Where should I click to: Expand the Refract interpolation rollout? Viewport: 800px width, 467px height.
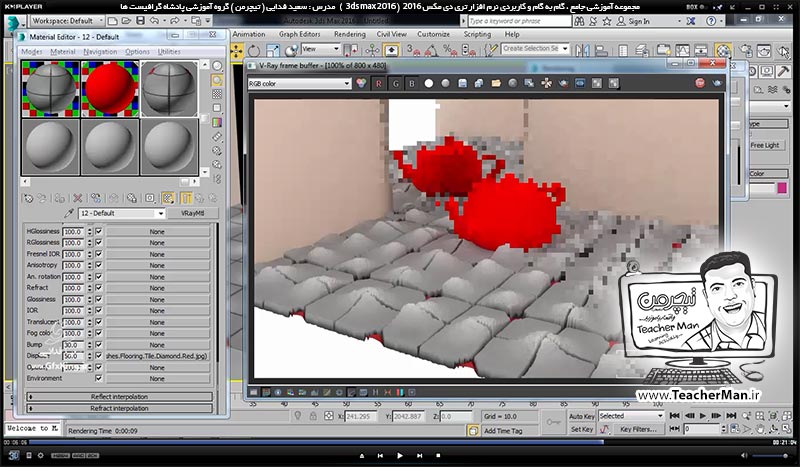tap(119, 408)
